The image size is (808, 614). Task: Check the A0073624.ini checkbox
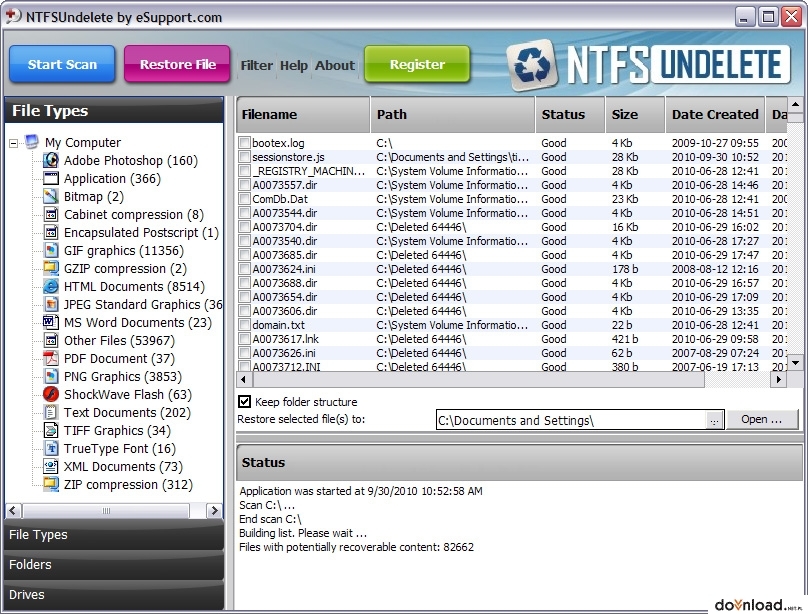244,268
